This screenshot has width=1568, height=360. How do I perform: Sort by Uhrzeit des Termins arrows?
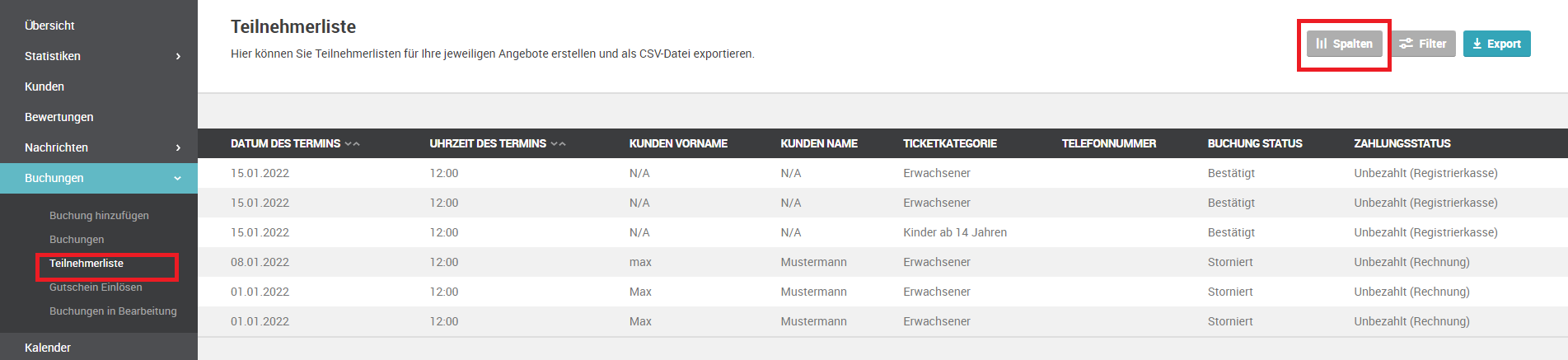(x=558, y=144)
